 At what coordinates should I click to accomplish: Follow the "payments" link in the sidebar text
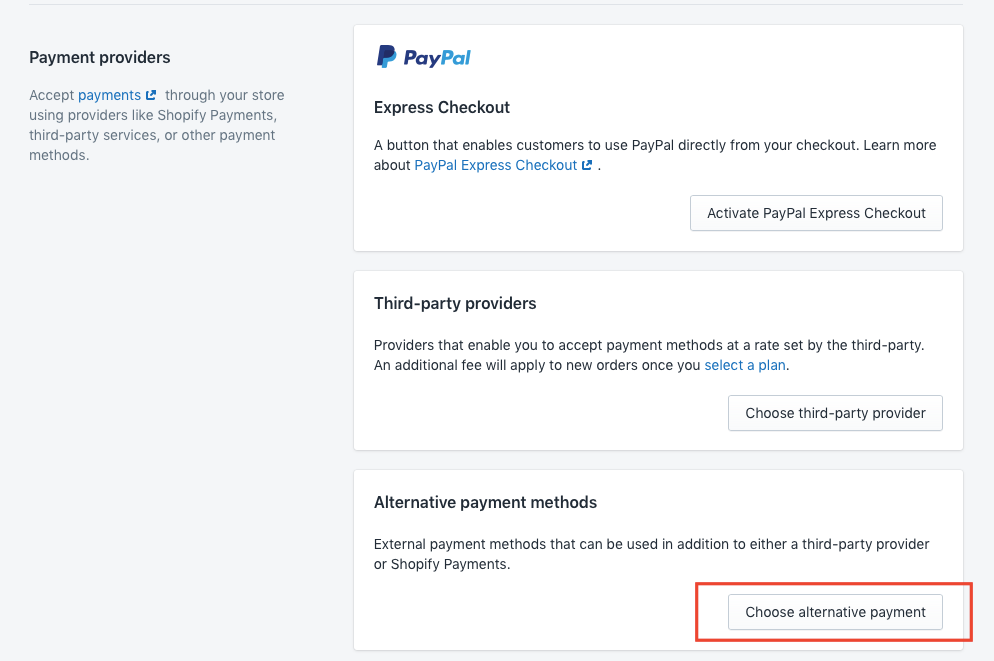[109, 95]
